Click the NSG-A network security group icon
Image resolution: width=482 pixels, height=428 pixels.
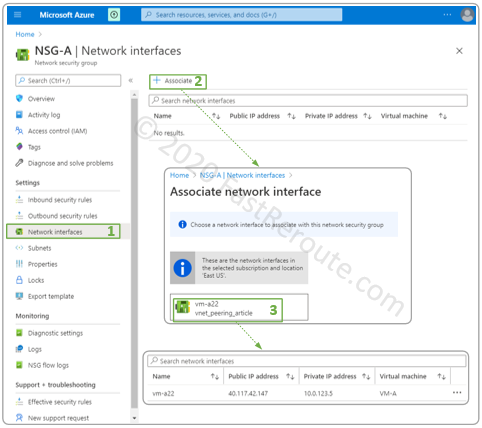tap(23, 54)
